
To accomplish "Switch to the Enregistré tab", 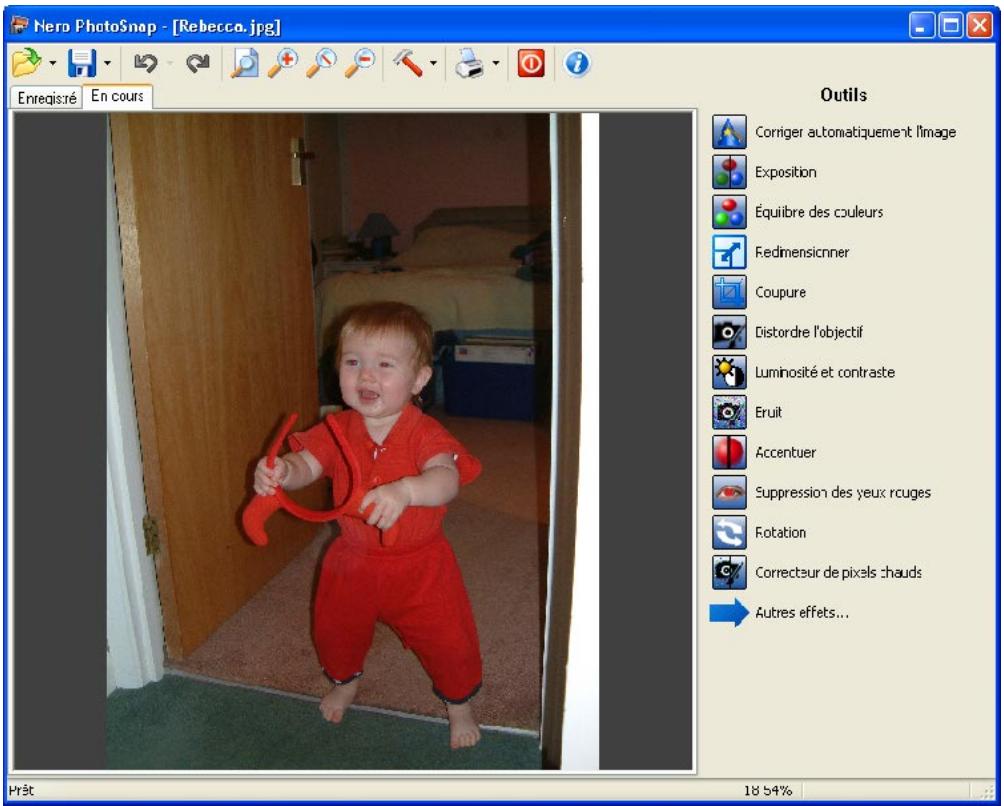I will (x=47, y=97).
